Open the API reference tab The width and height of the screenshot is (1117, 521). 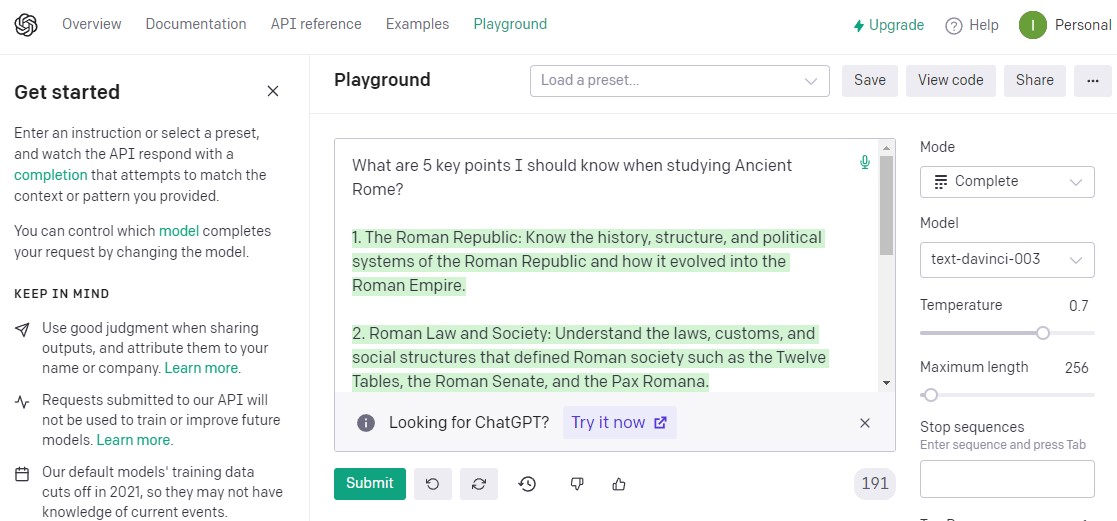(316, 24)
